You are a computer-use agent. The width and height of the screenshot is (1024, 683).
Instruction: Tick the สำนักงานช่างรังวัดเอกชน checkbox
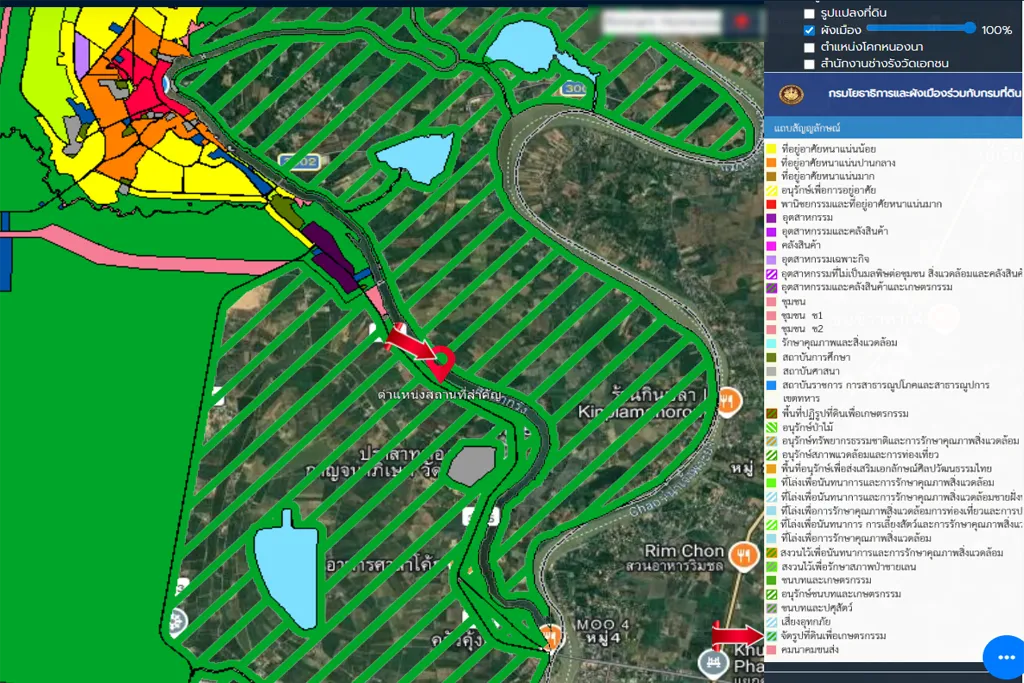pyautogui.click(x=809, y=64)
